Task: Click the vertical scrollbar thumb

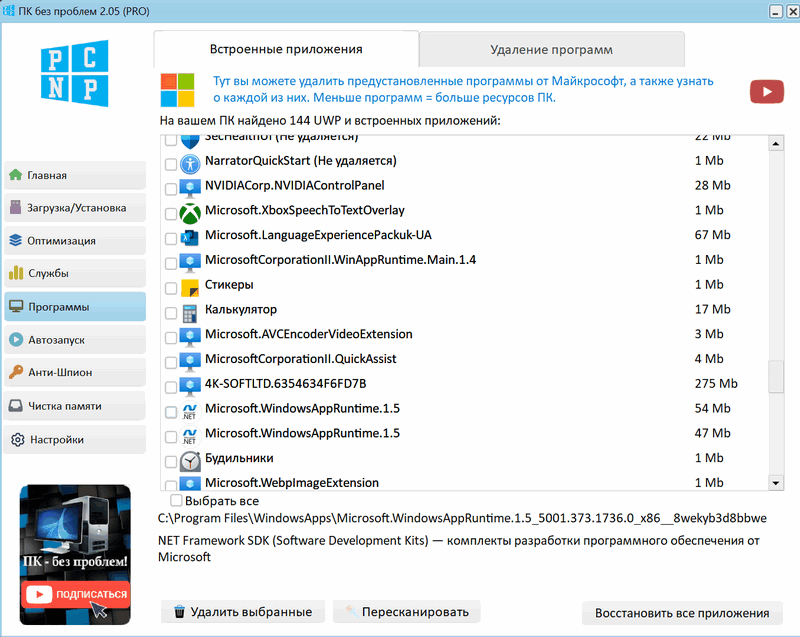Action: (775, 377)
